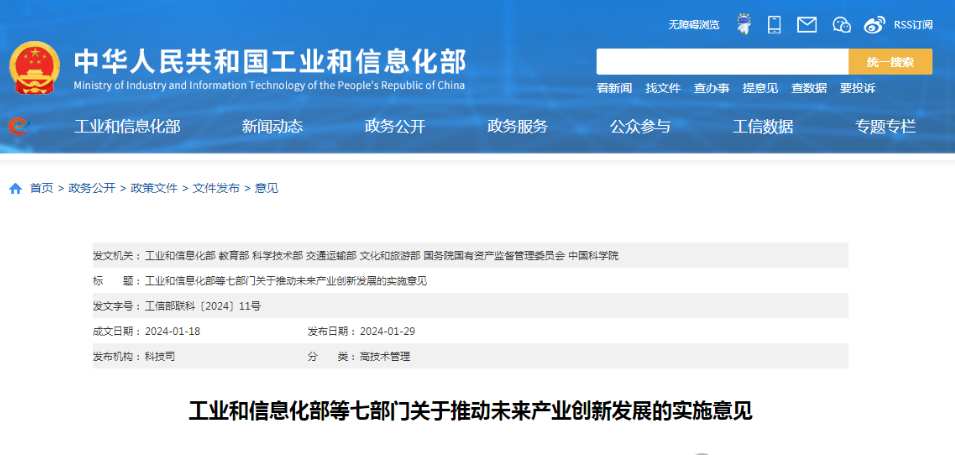Viewport: 955px width, 455px height.
Task: Click the English ministry name subtitle
Action: tap(269, 85)
